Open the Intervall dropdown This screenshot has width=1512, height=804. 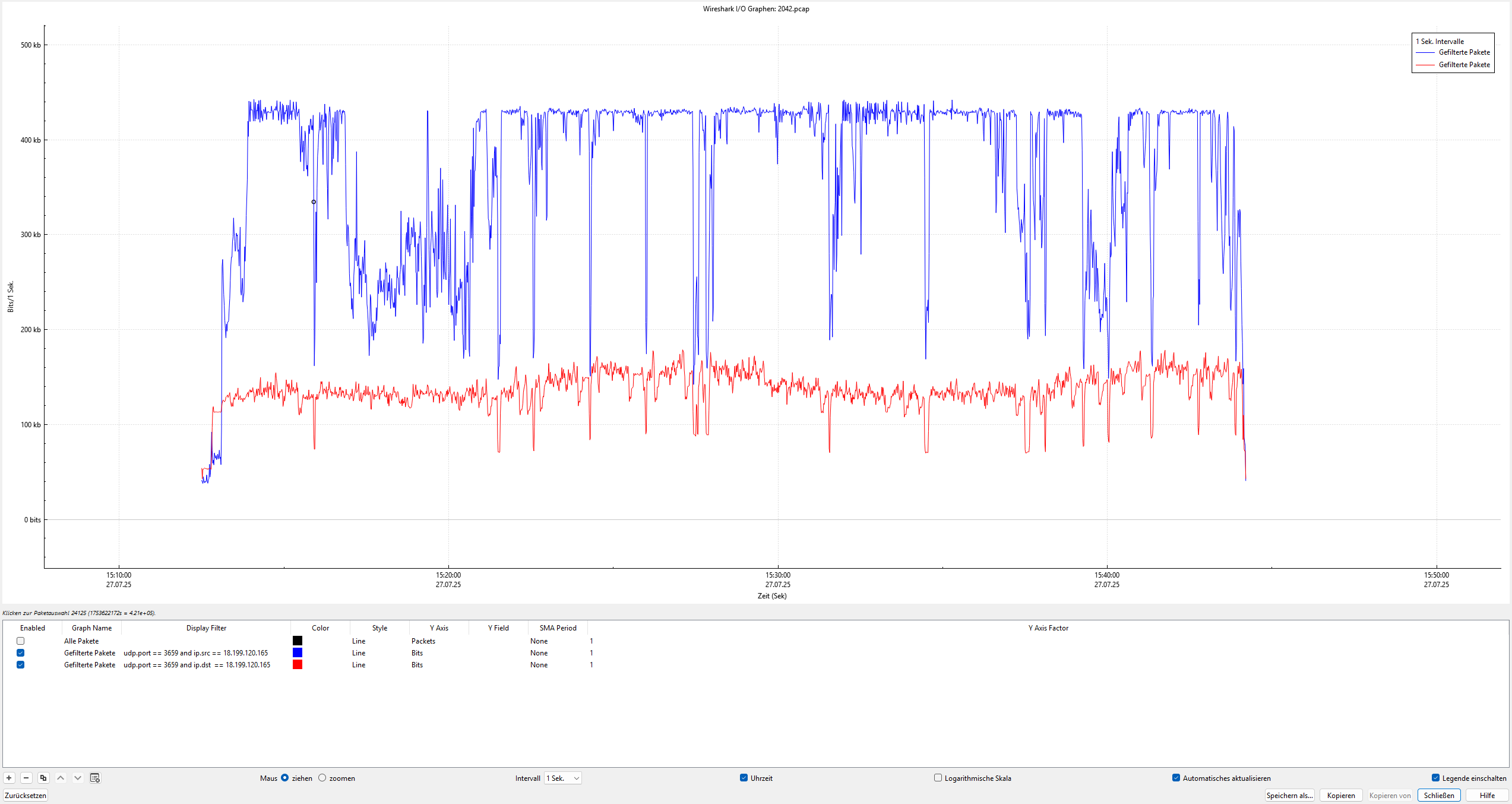(563, 778)
